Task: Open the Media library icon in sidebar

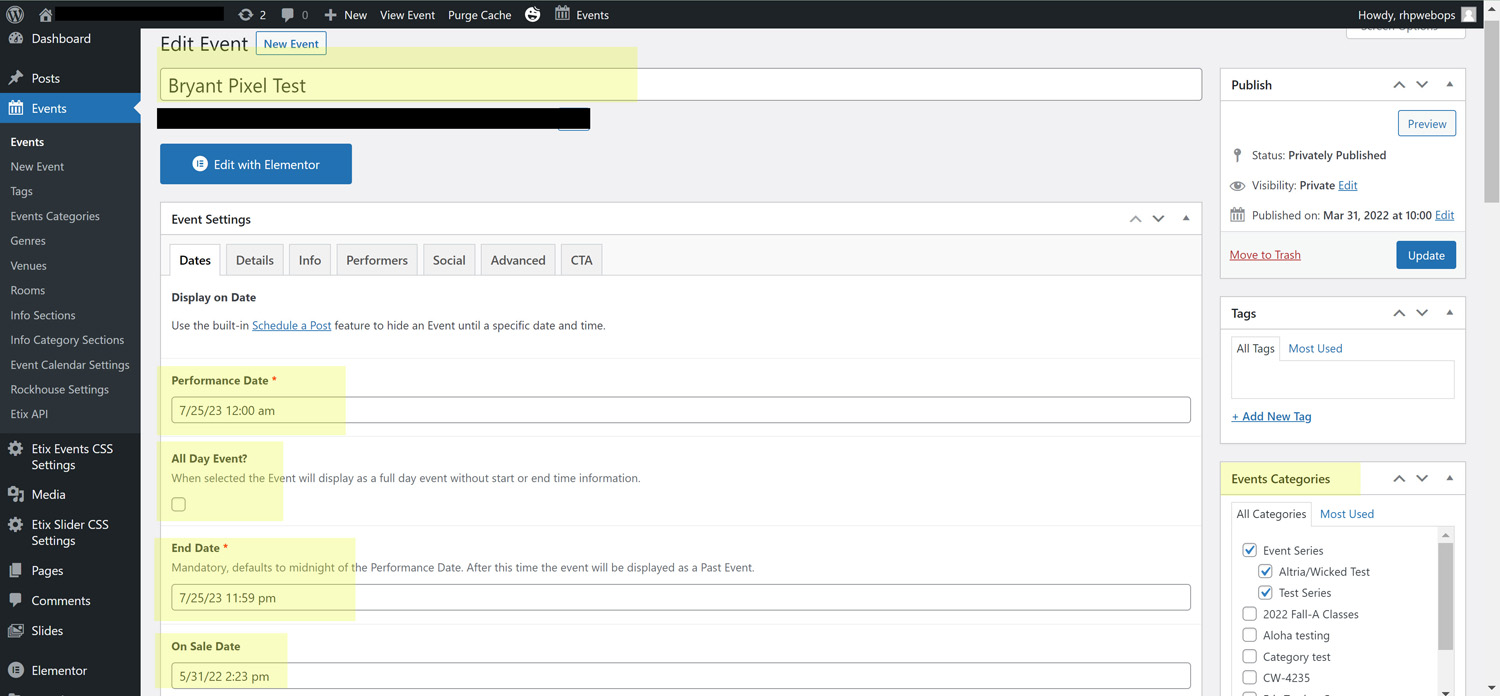Action: pos(16,494)
